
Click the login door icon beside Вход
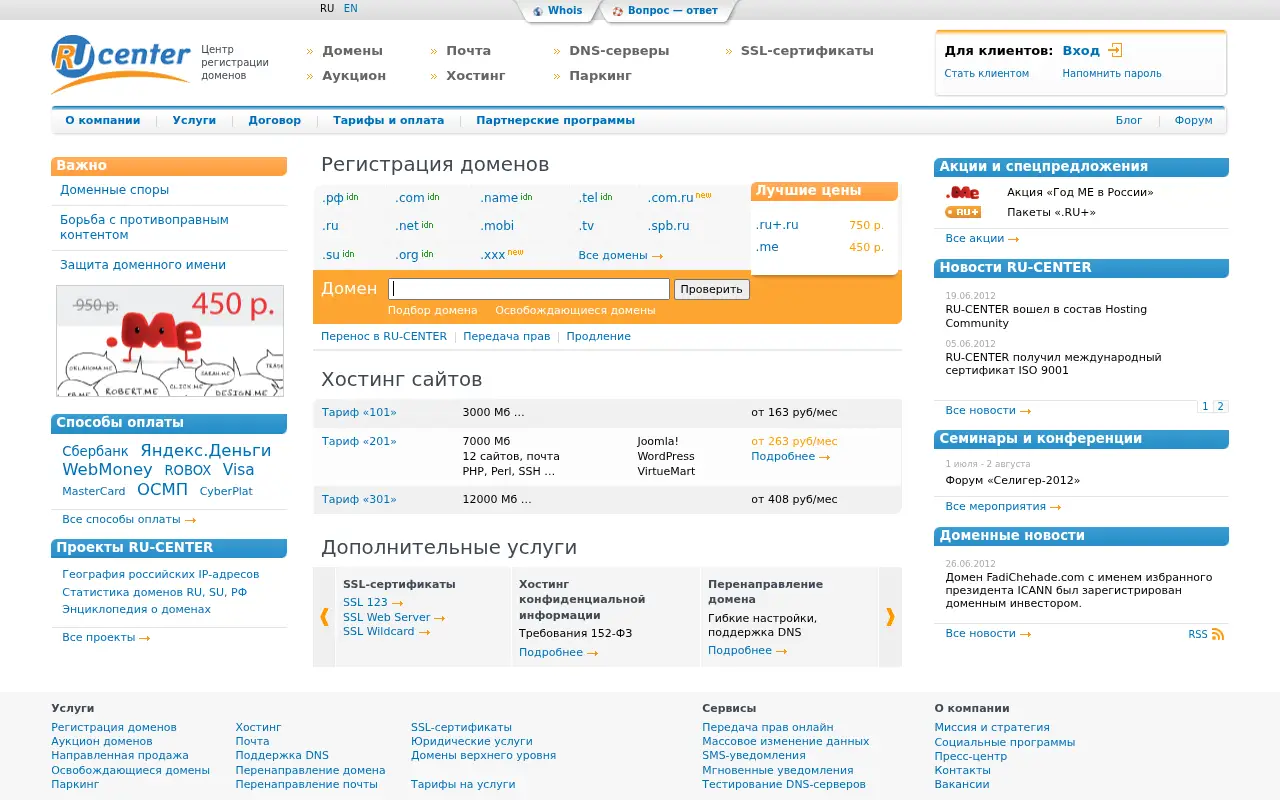pyautogui.click(x=1115, y=50)
